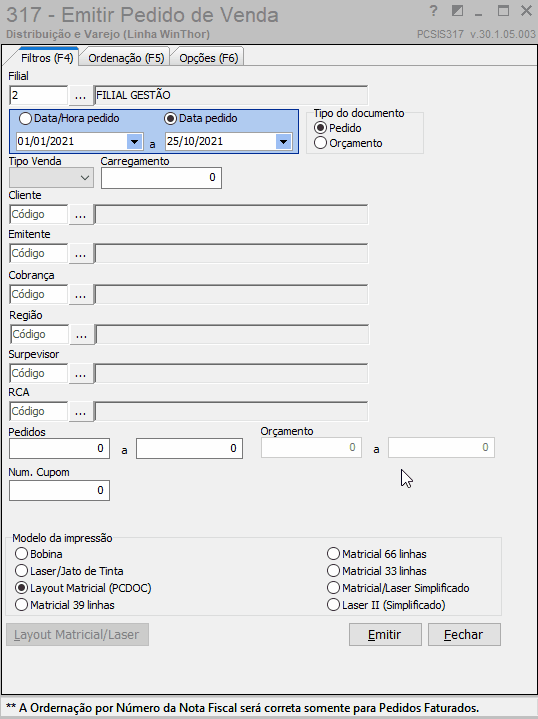Click the Fechar button
This screenshot has width=538, height=719.
tap(464, 635)
